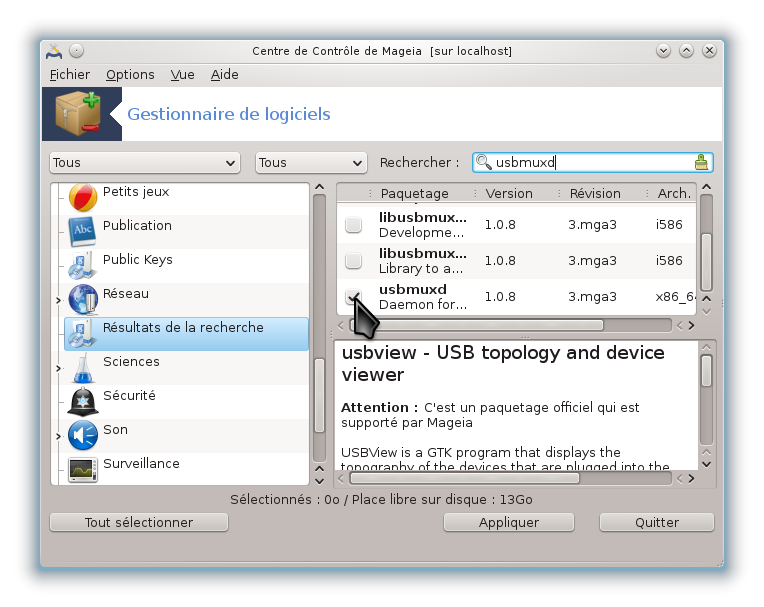Image resolution: width=764 pixels, height=607 pixels.
Task: Click x86_64 arch cell of usbmuxd
Action: tap(675, 297)
